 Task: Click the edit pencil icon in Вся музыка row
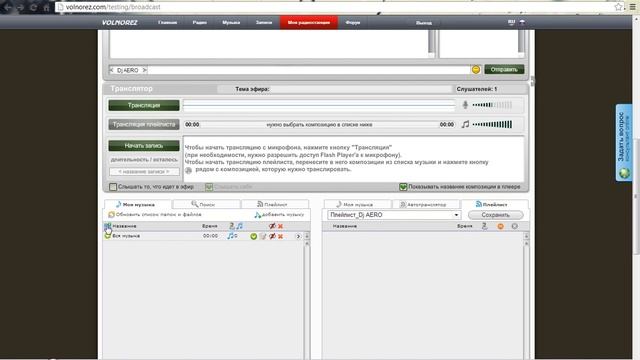263,236
